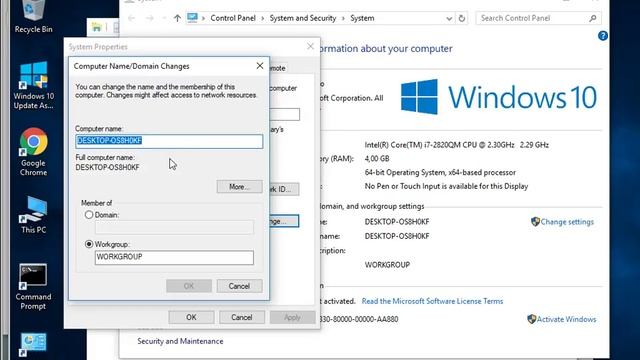Close the Computer Name/Domain Changes dialog
Image resolution: width=640 pixels, height=360 pixels.
[x=260, y=66]
